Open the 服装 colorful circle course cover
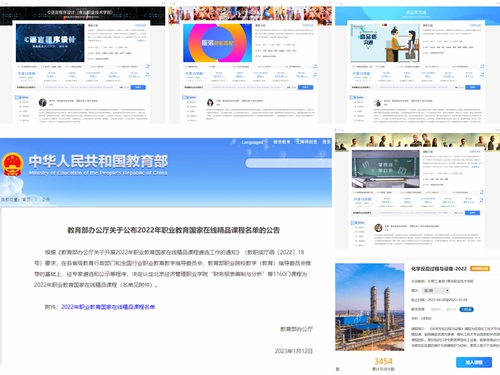500x375 pixels. [217, 43]
